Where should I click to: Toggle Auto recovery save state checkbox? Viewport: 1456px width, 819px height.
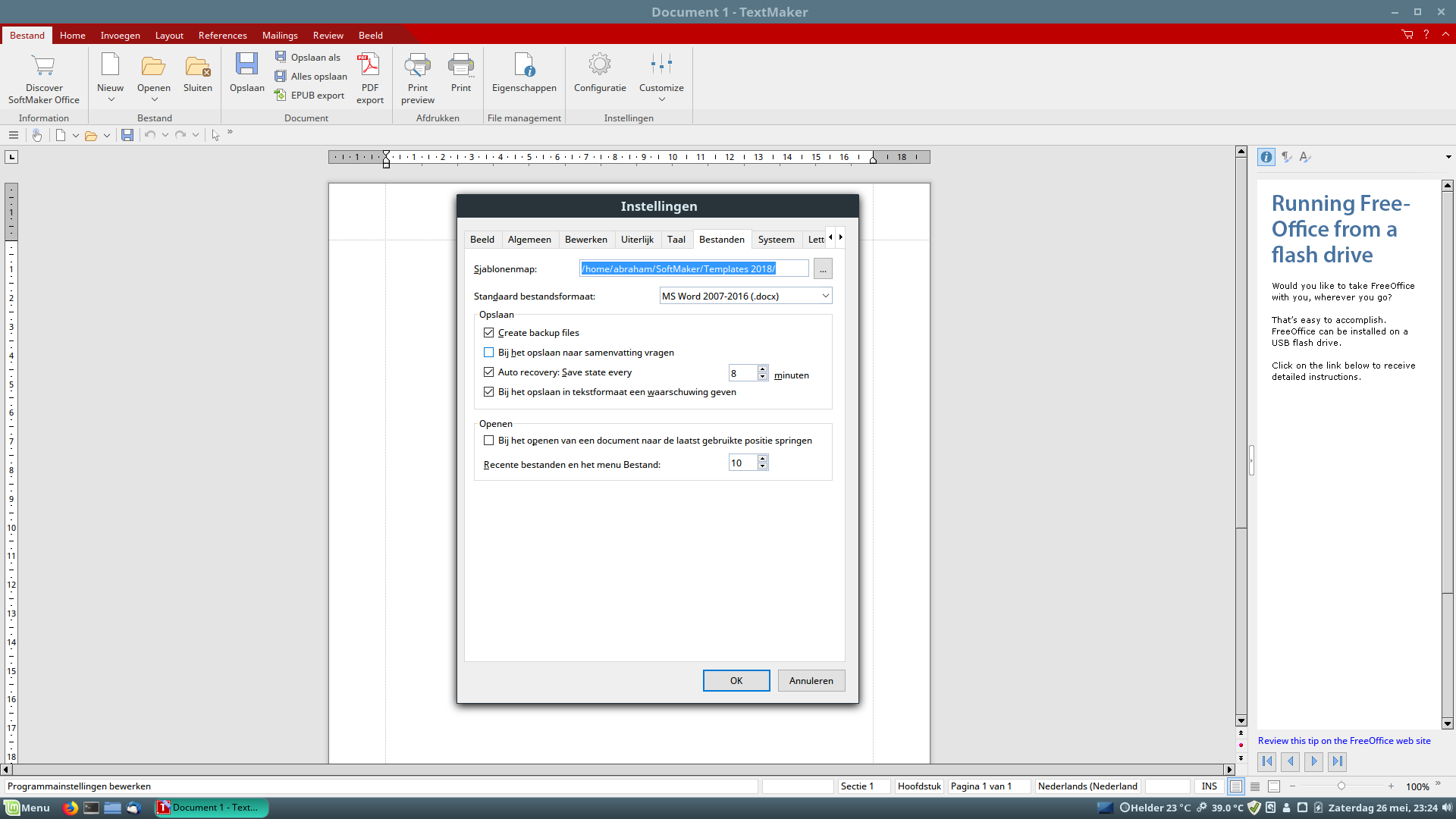click(488, 372)
